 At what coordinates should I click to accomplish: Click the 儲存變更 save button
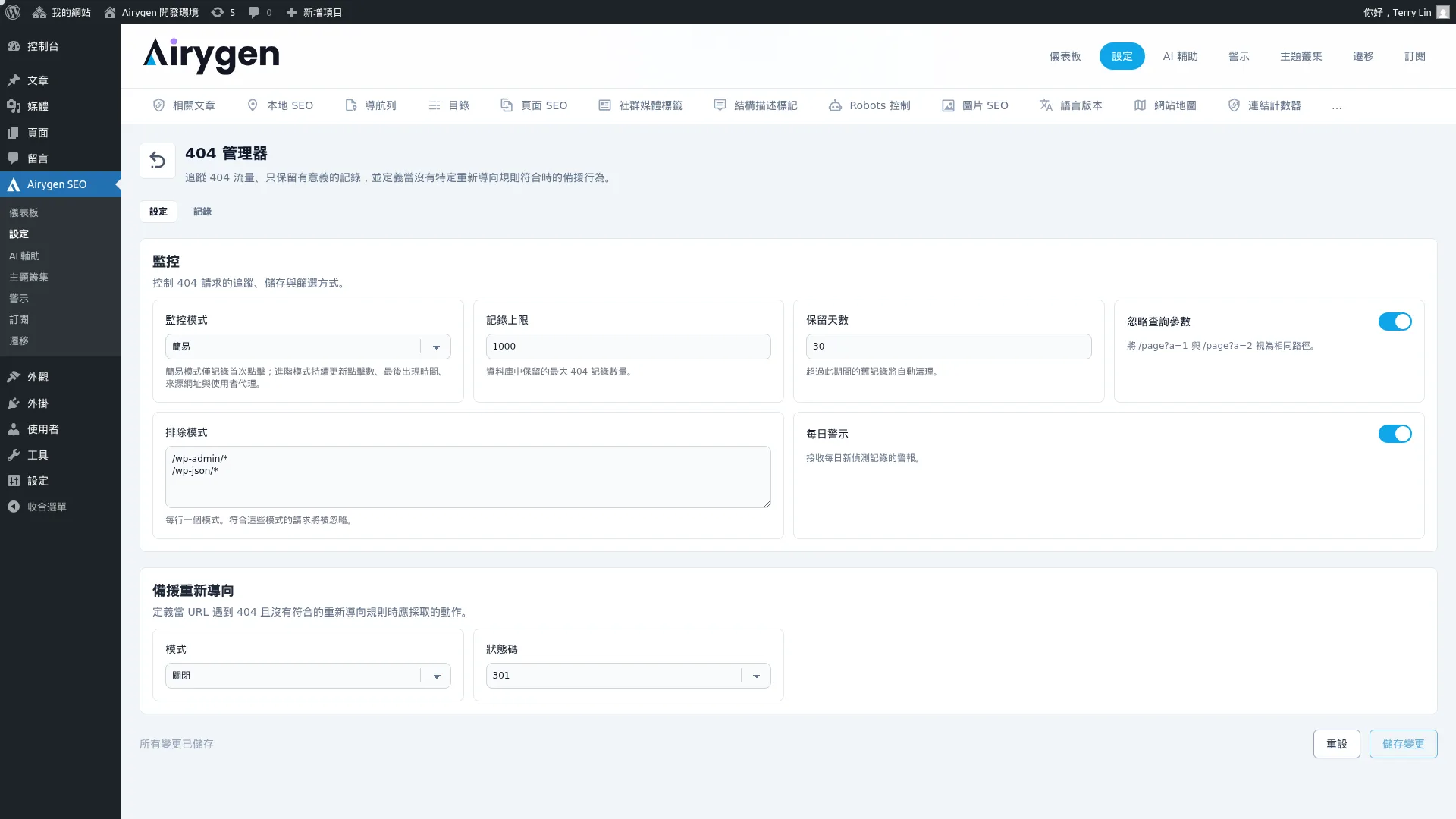[x=1404, y=744]
